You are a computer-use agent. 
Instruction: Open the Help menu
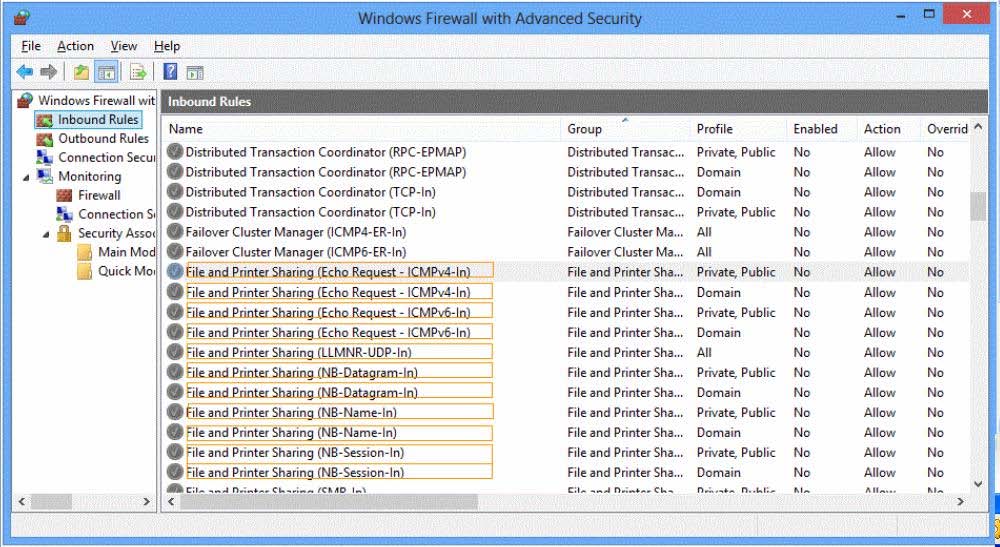(x=167, y=46)
